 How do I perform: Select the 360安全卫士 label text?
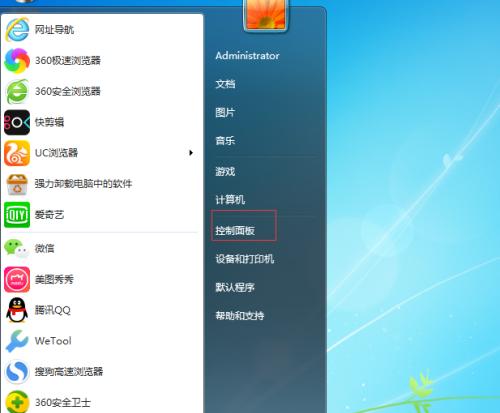[63, 402]
